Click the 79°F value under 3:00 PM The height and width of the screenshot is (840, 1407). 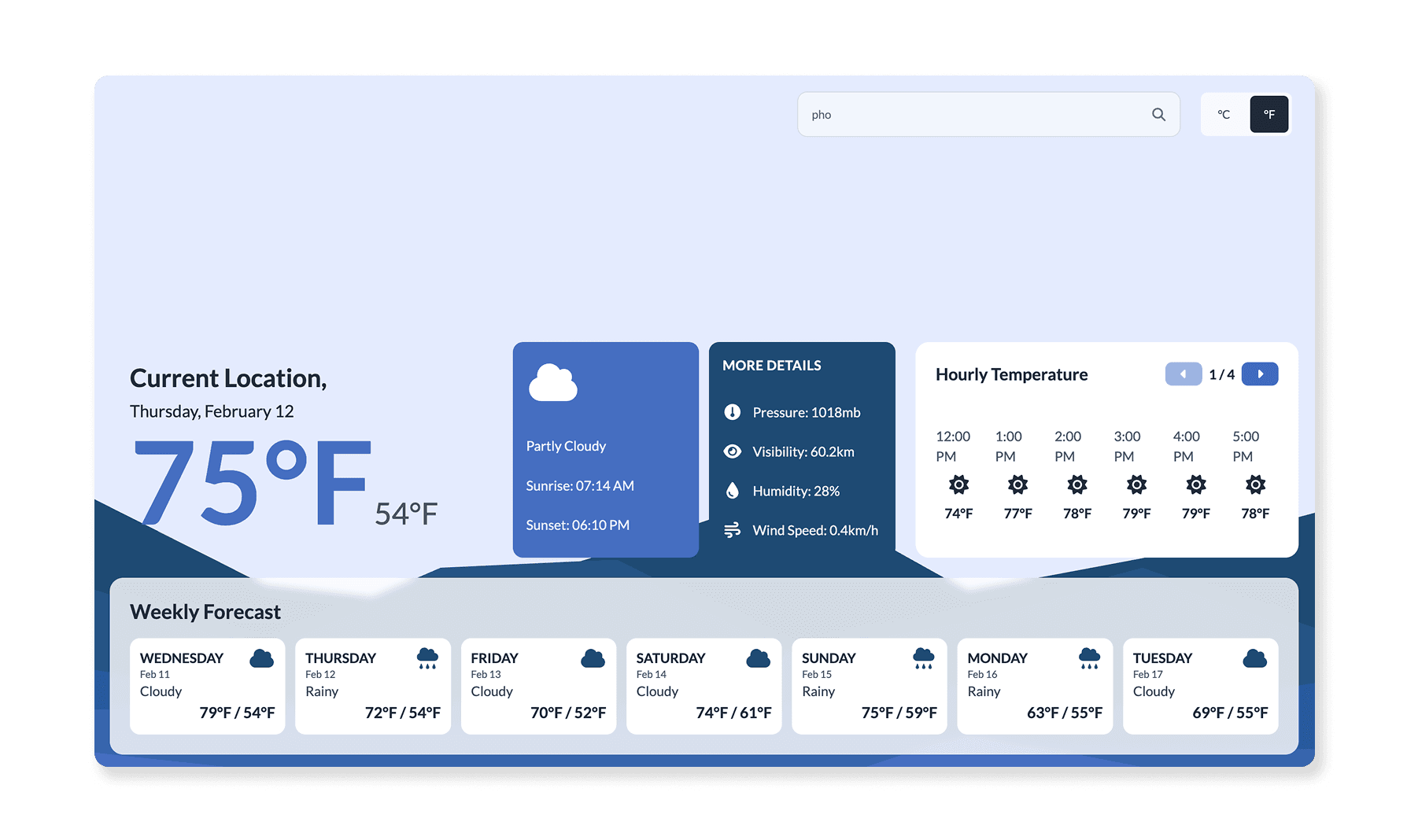(1136, 514)
